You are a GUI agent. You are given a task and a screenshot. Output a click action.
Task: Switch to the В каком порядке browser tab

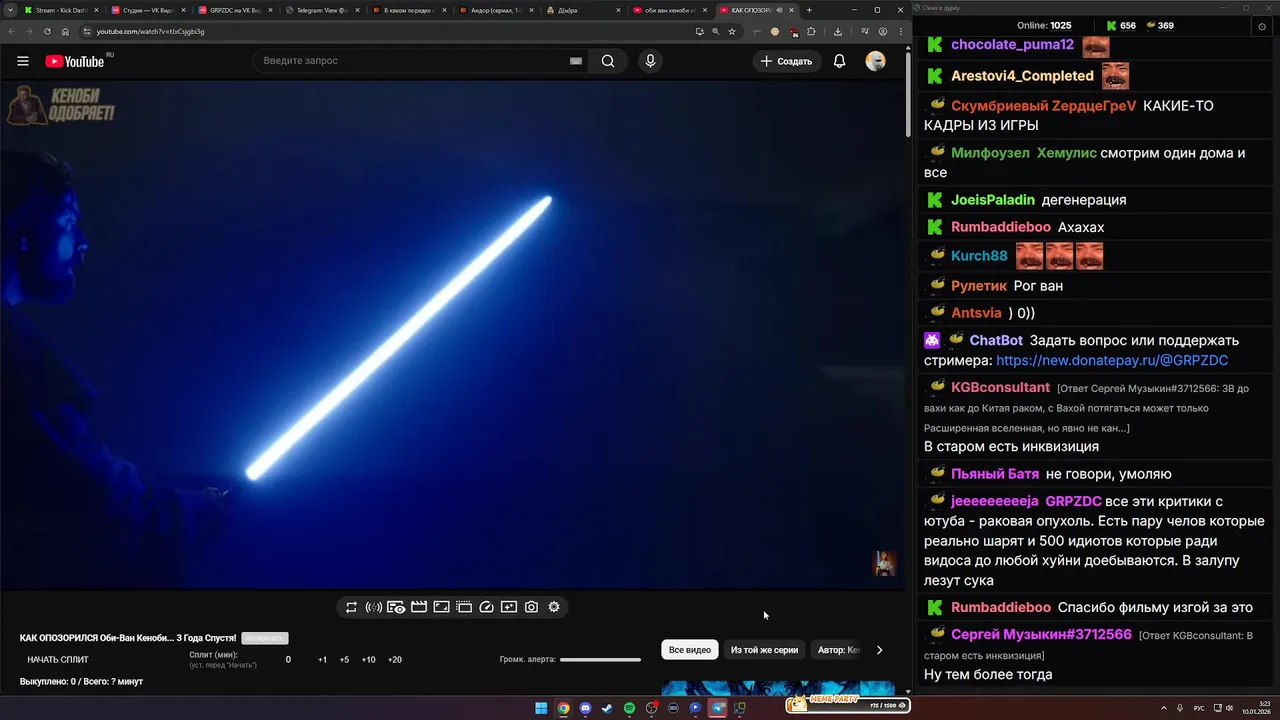pyautogui.click(x=409, y=10)
